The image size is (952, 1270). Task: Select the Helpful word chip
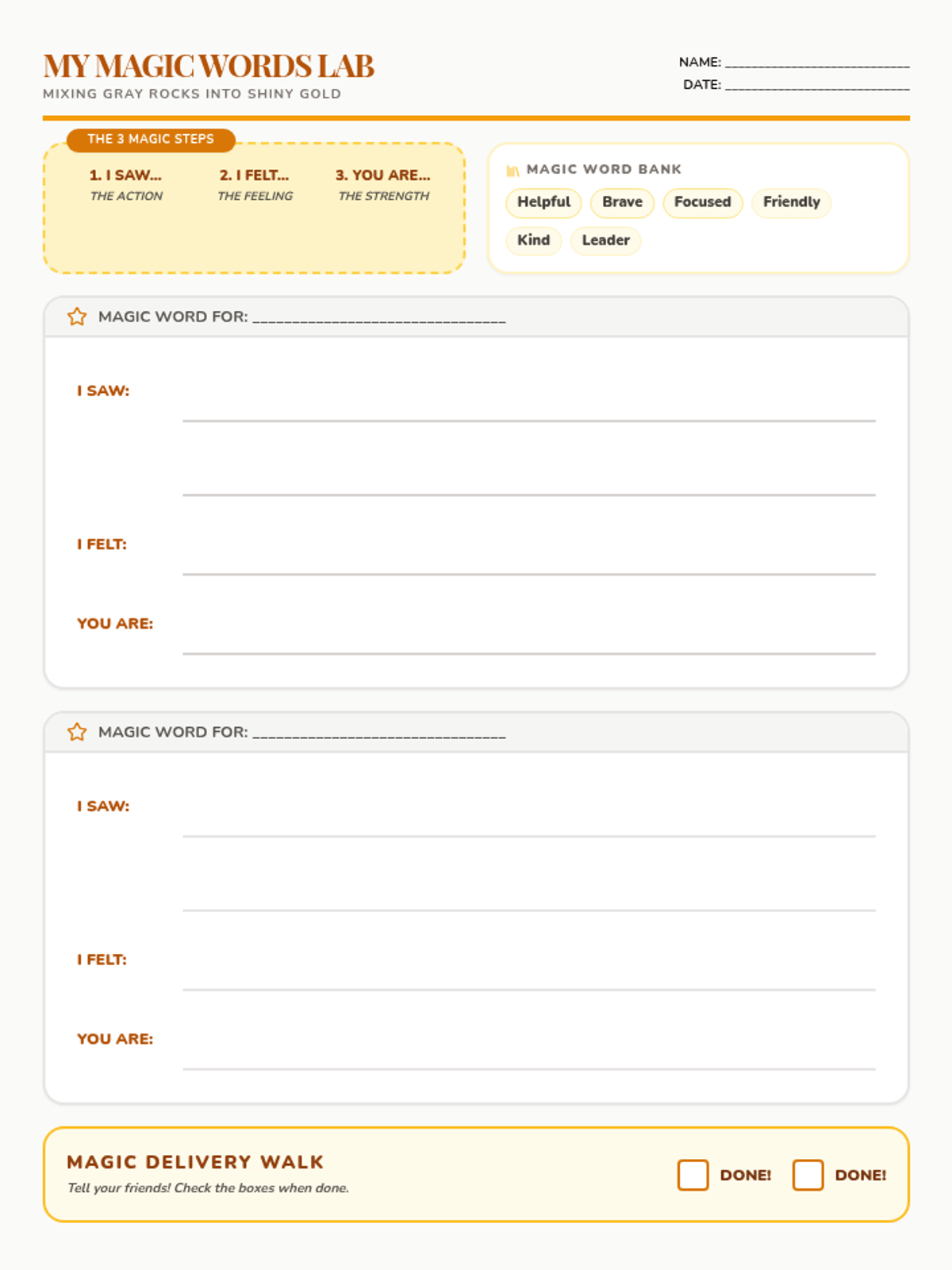(543, 202)
